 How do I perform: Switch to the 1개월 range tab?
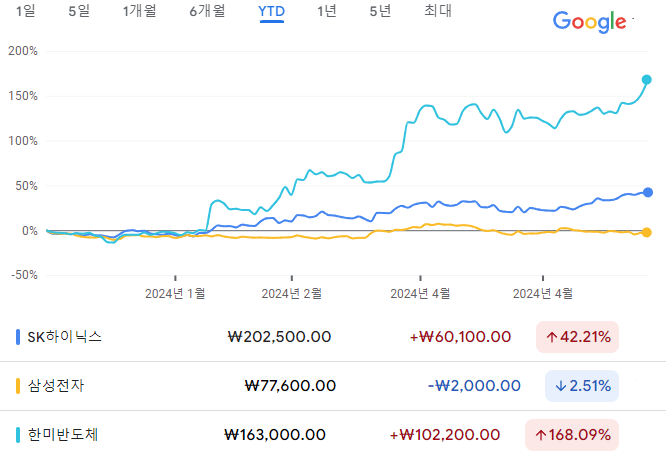tap(139, 11)
